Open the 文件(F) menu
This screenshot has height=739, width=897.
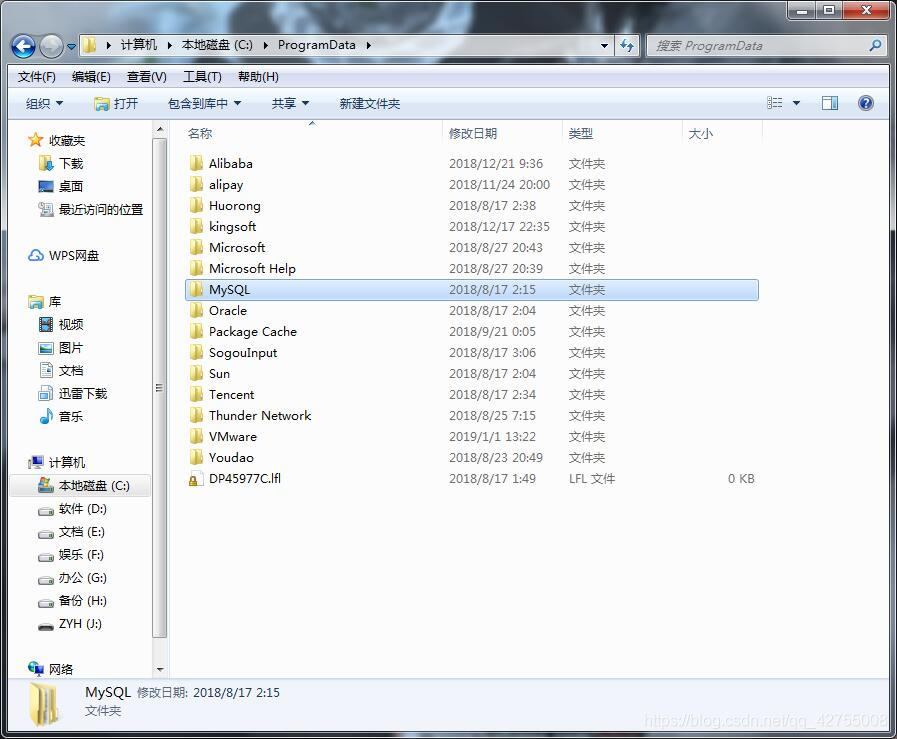pos(37,77)
